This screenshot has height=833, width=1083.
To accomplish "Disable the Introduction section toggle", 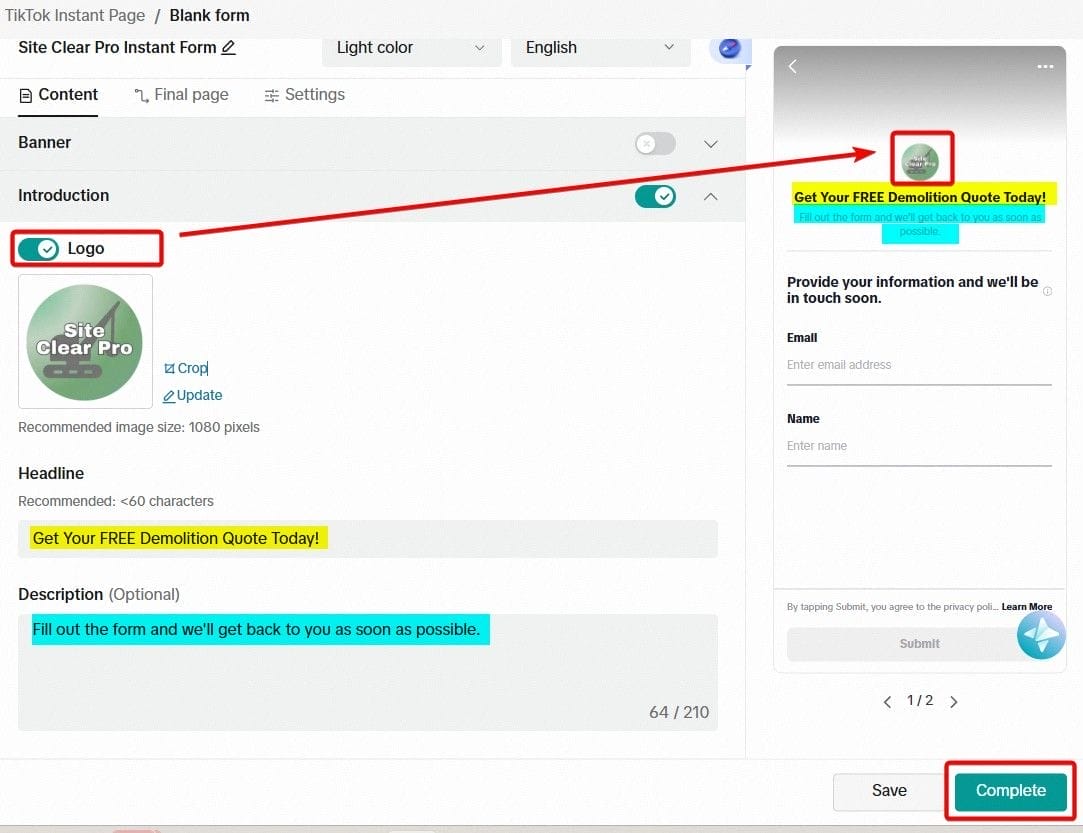I will coord(655,196).
